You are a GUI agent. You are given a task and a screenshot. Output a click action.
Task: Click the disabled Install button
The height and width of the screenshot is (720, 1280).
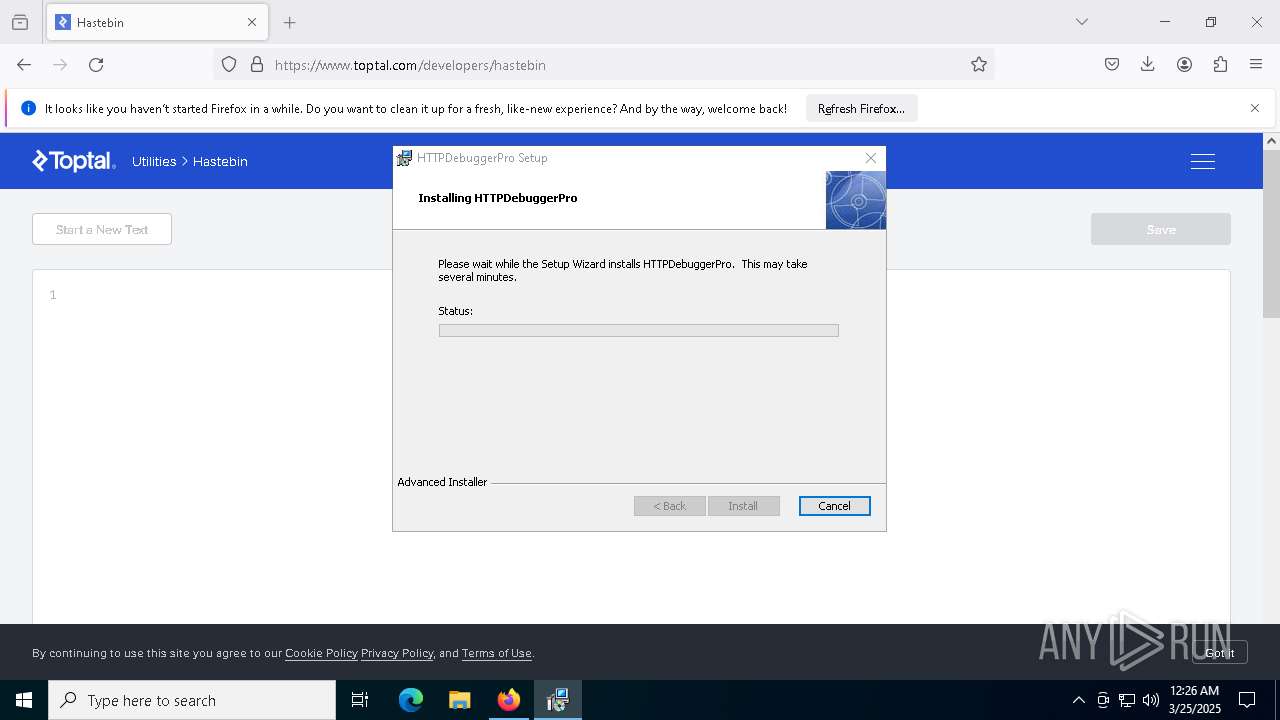[x=743, y=506]
